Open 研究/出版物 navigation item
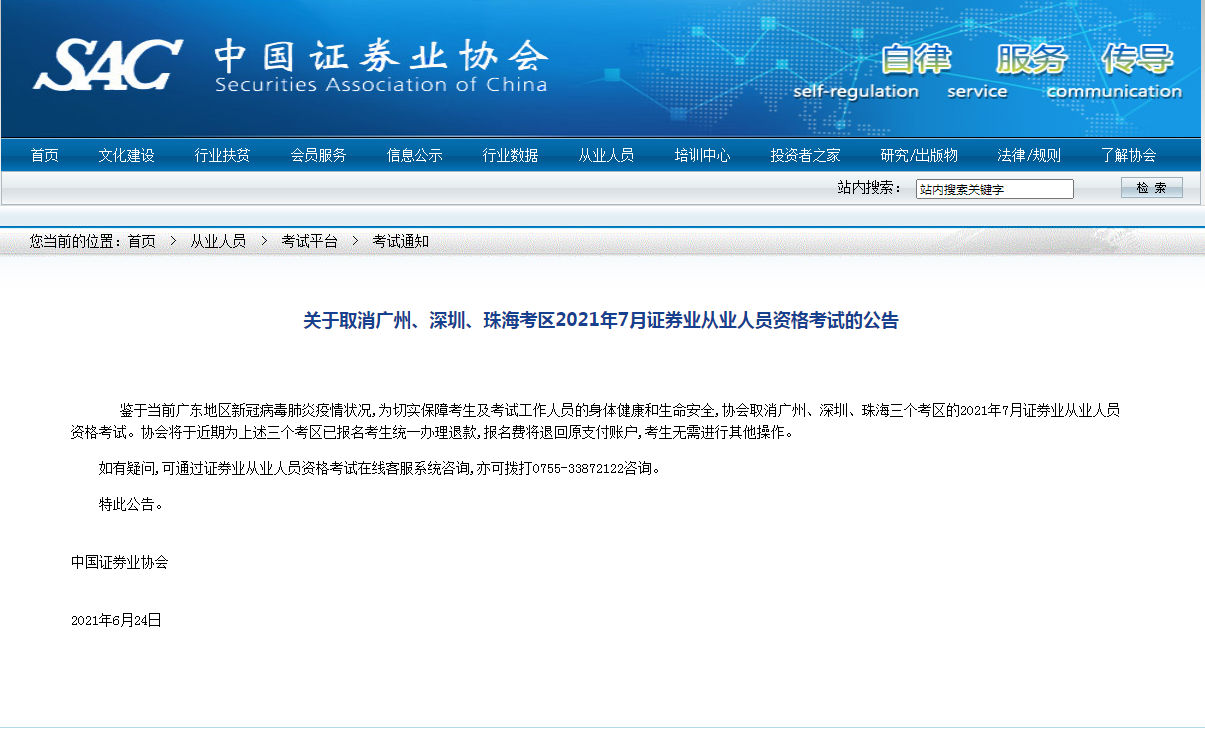Screen dimensions: 1205x730 click(x=919, y=155)
